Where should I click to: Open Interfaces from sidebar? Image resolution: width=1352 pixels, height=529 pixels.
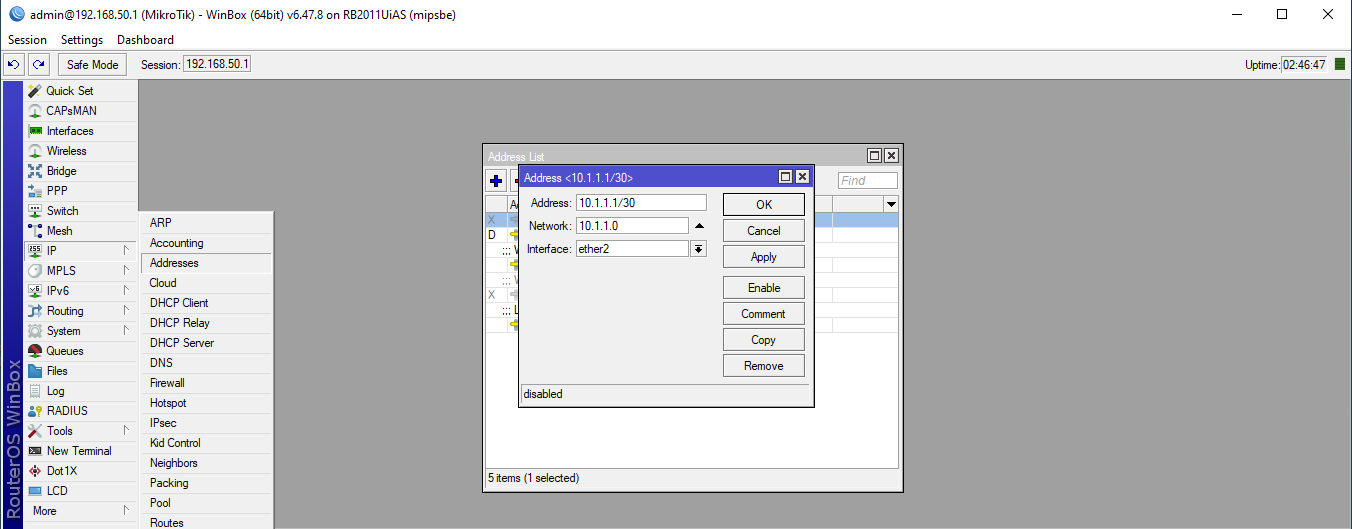pyautogui.click(x=80, y=131)
